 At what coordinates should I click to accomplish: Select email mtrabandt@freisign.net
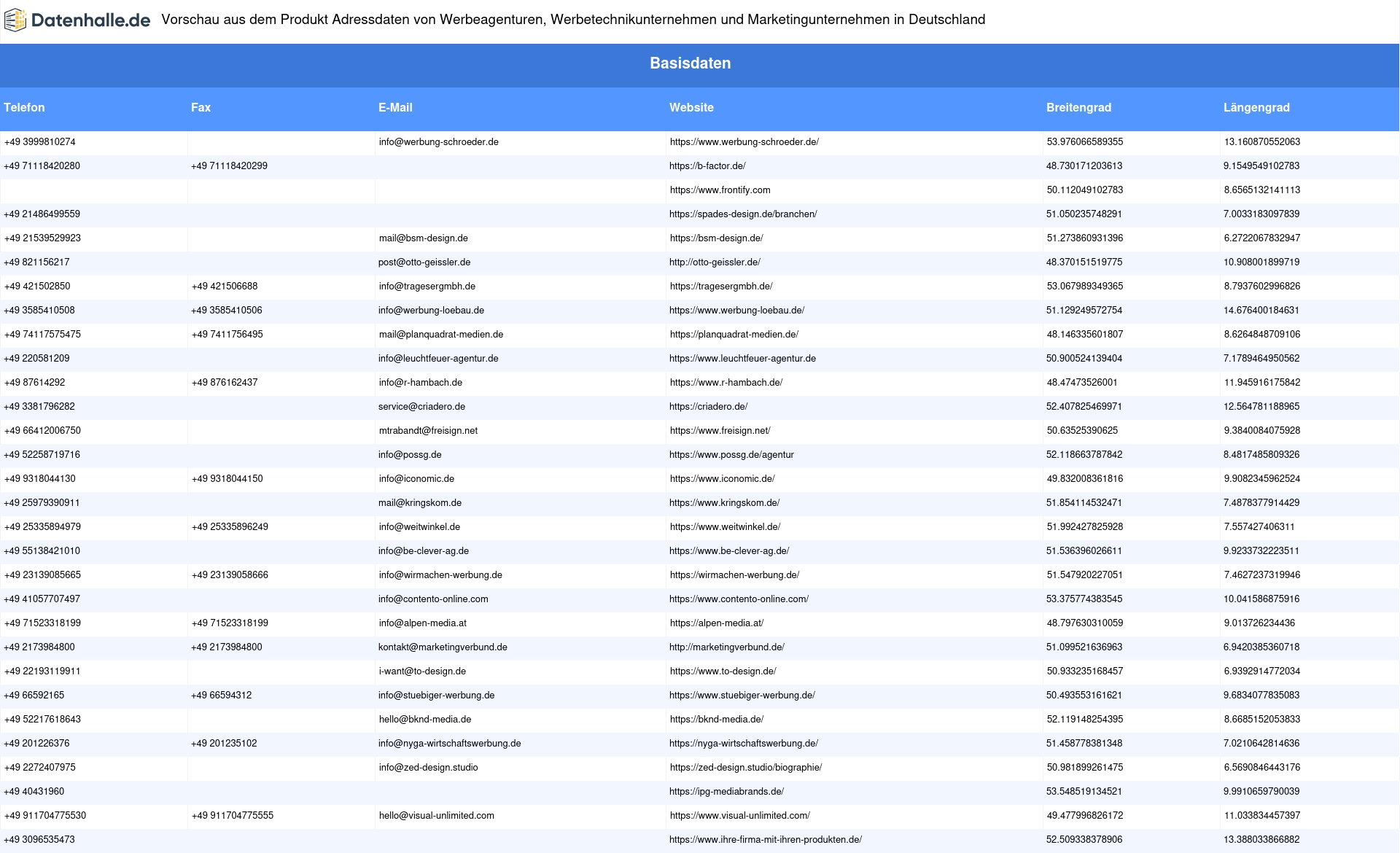[x=428, y=431]
